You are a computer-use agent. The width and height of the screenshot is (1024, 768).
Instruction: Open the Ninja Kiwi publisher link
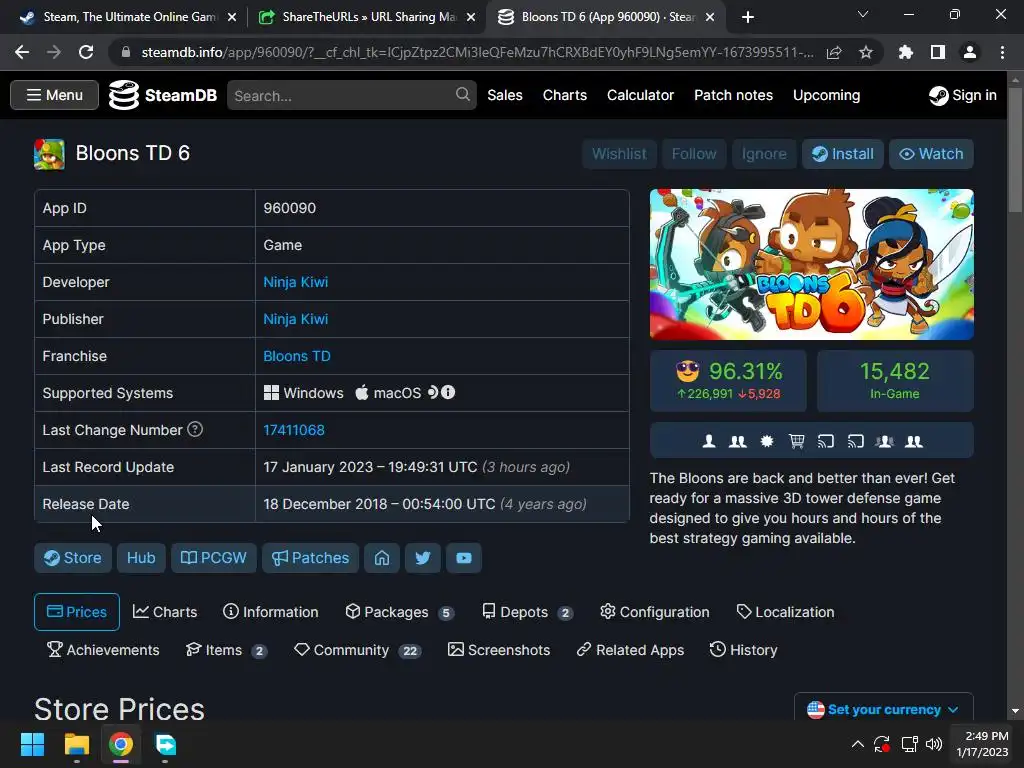tap(295, 319)
